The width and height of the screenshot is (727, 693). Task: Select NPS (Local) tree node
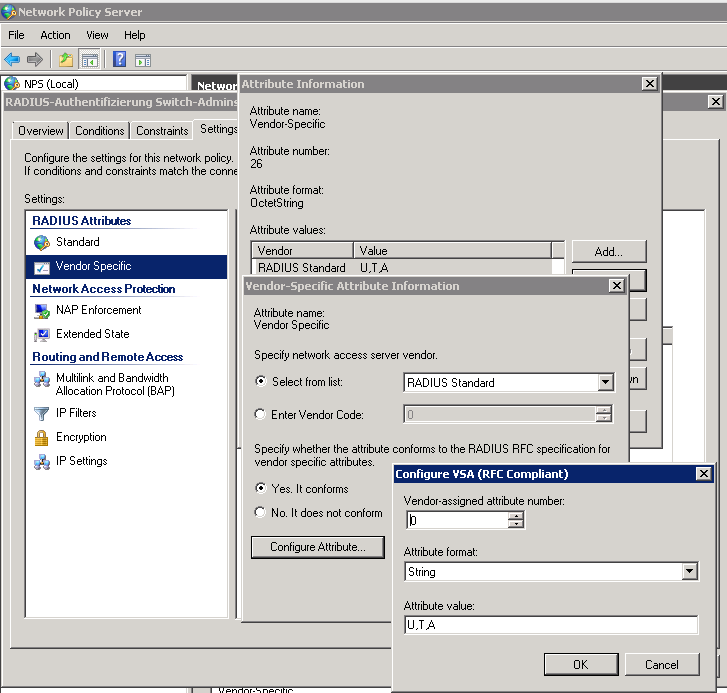point(51,84)
